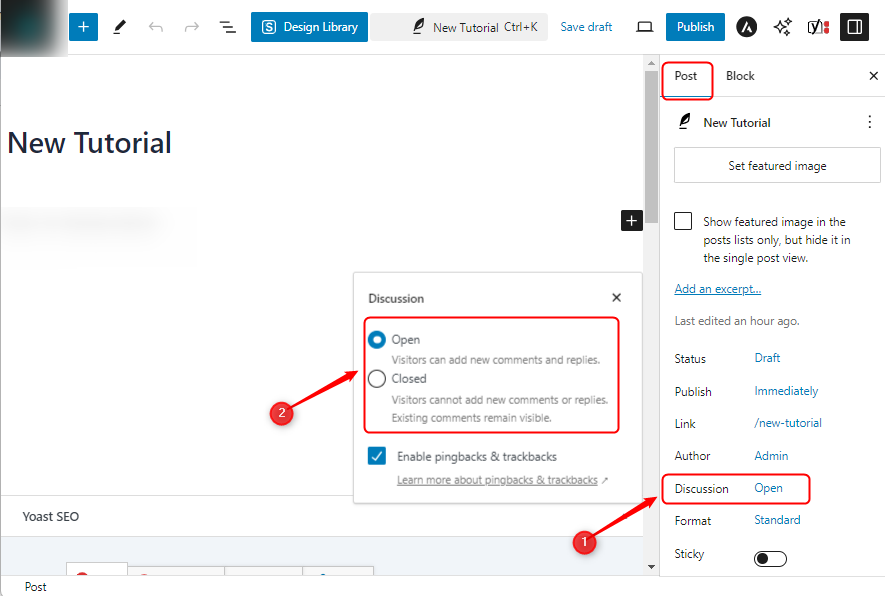Uncheck Enable pingbacks & trackbacks
885x596 pixels.
pos(377,456)
